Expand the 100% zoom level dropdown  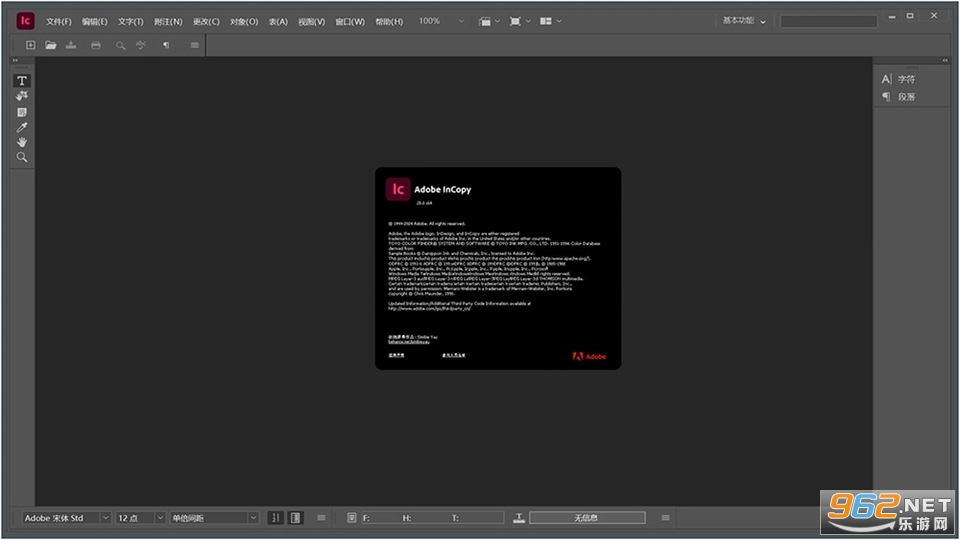(x=461, y=21)
